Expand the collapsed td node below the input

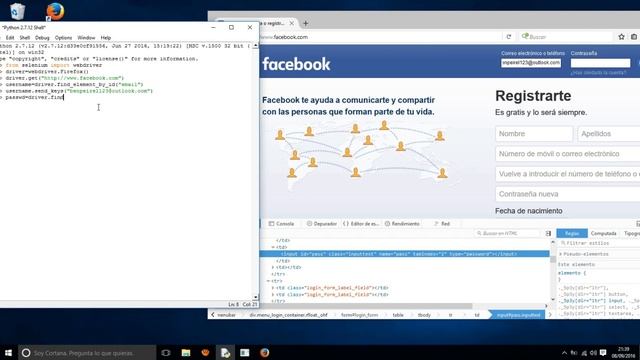[273, 267]
